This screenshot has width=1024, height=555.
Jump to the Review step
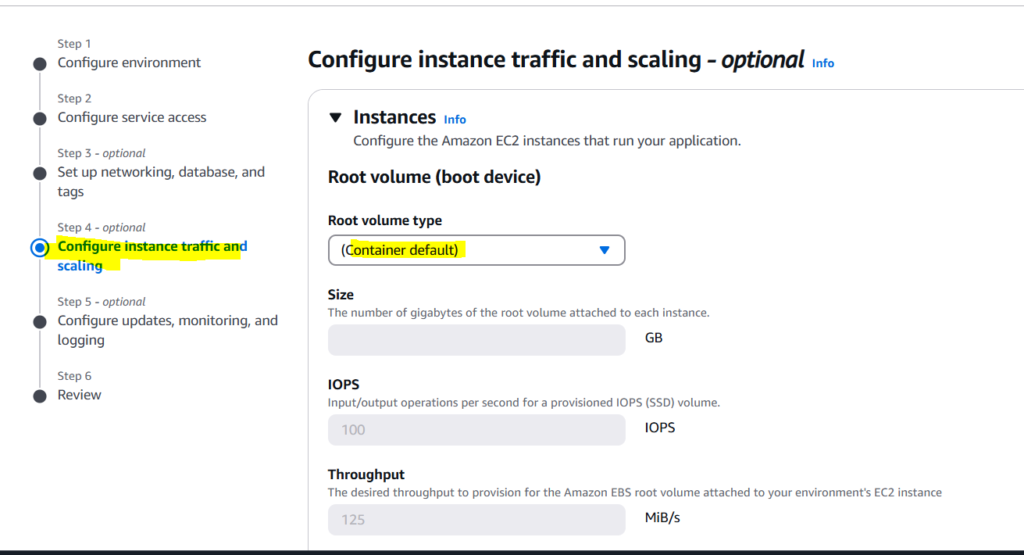[79, 395]
